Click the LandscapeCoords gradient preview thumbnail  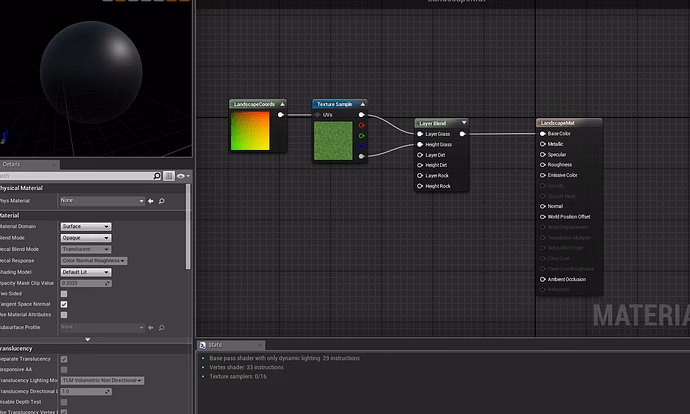(x=250, y=131)
